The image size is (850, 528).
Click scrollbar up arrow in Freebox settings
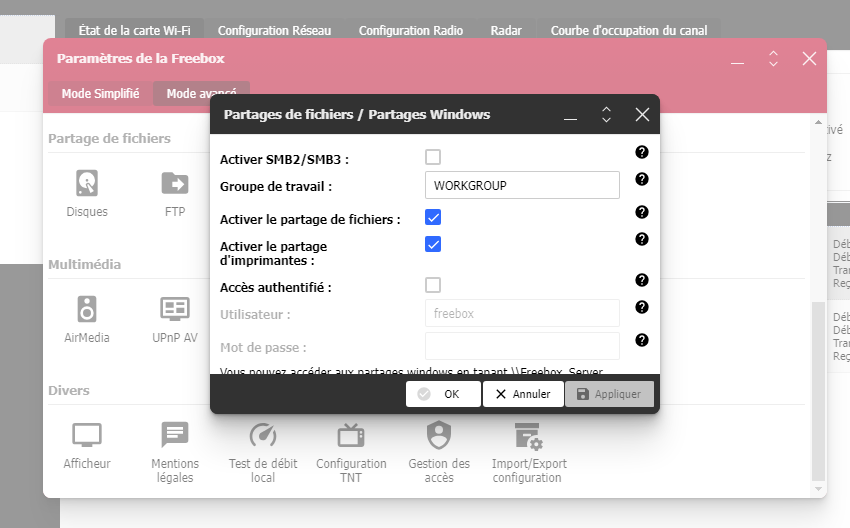(x=818, y=123)
